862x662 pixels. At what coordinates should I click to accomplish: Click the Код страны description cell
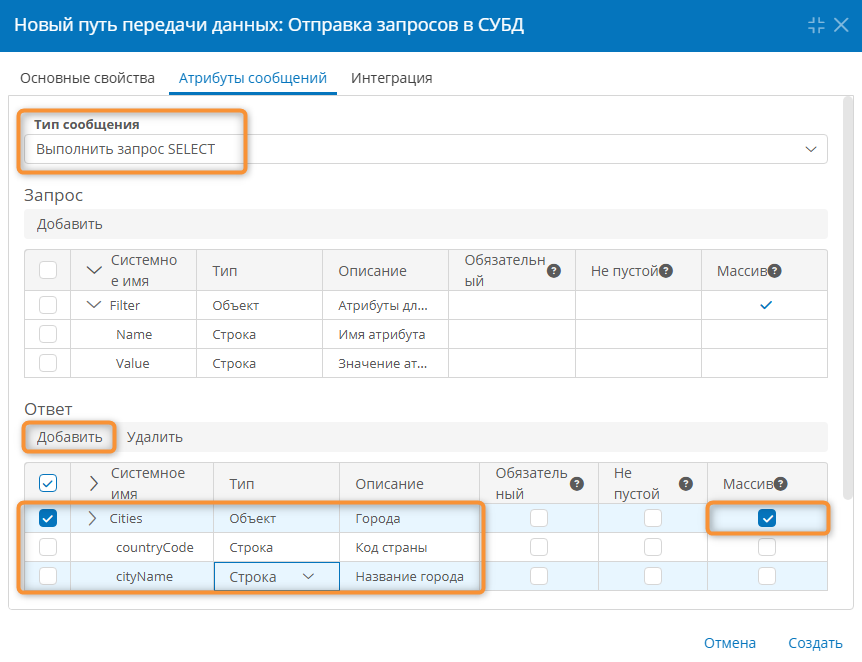pos(410,547)
